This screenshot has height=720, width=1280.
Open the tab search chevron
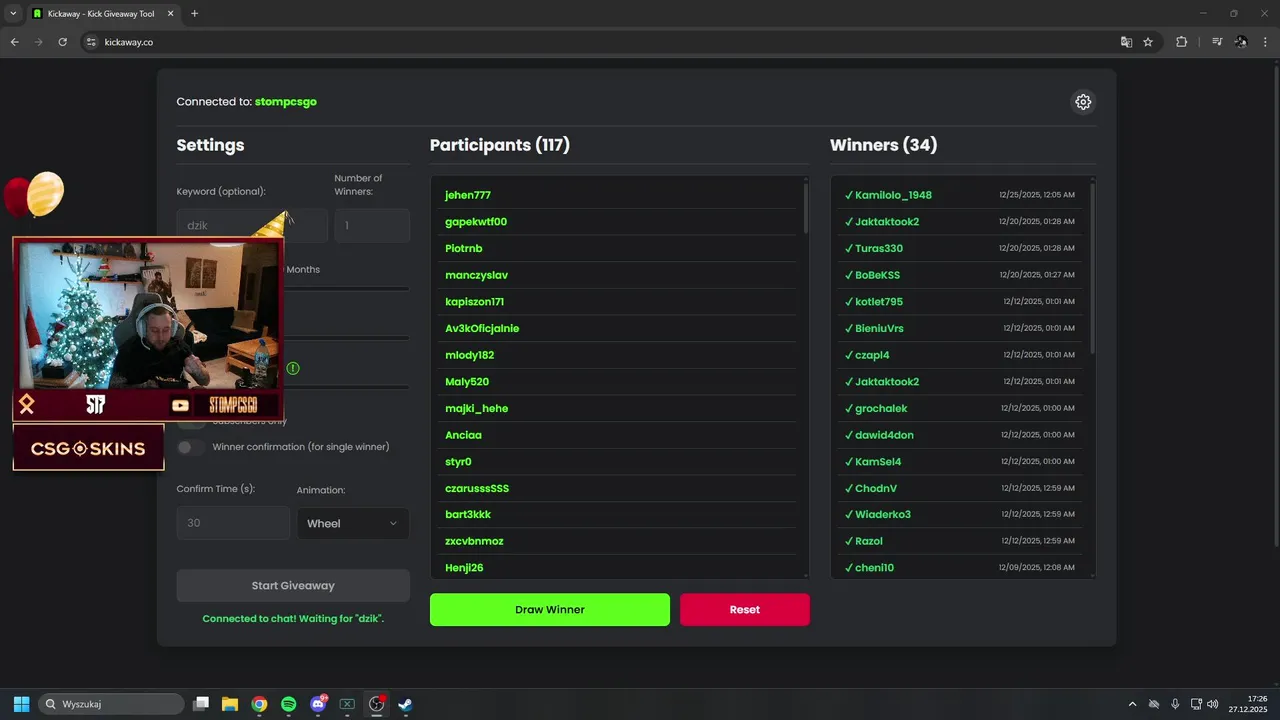pyautogui.click(x=13, y=14)
